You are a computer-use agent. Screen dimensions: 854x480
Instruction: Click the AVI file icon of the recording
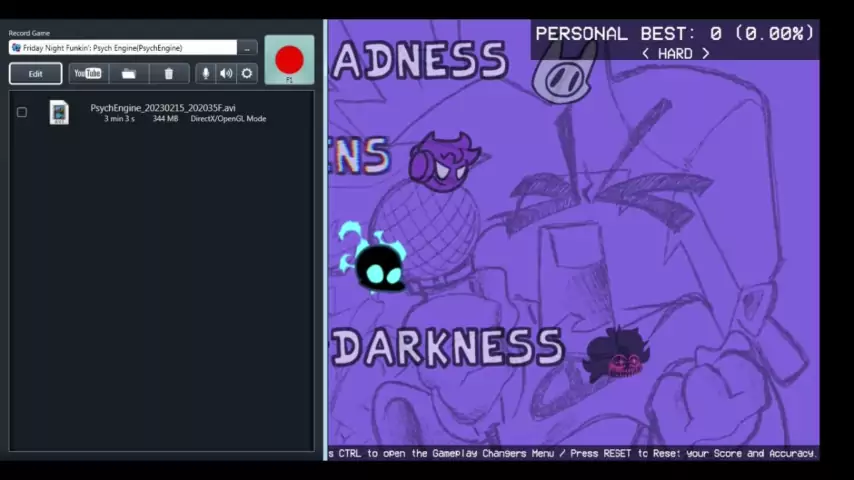pyautogui.click(x=59, y=113)
